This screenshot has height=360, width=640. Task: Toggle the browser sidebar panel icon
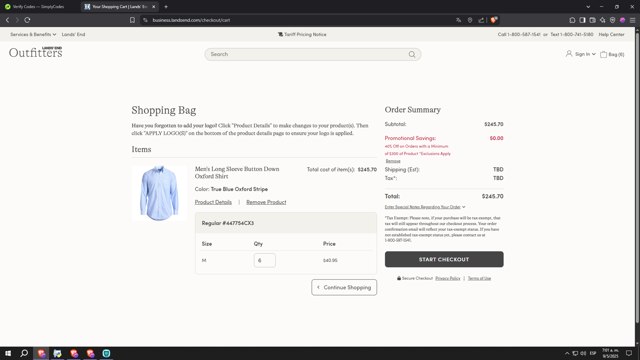[582, 20]
